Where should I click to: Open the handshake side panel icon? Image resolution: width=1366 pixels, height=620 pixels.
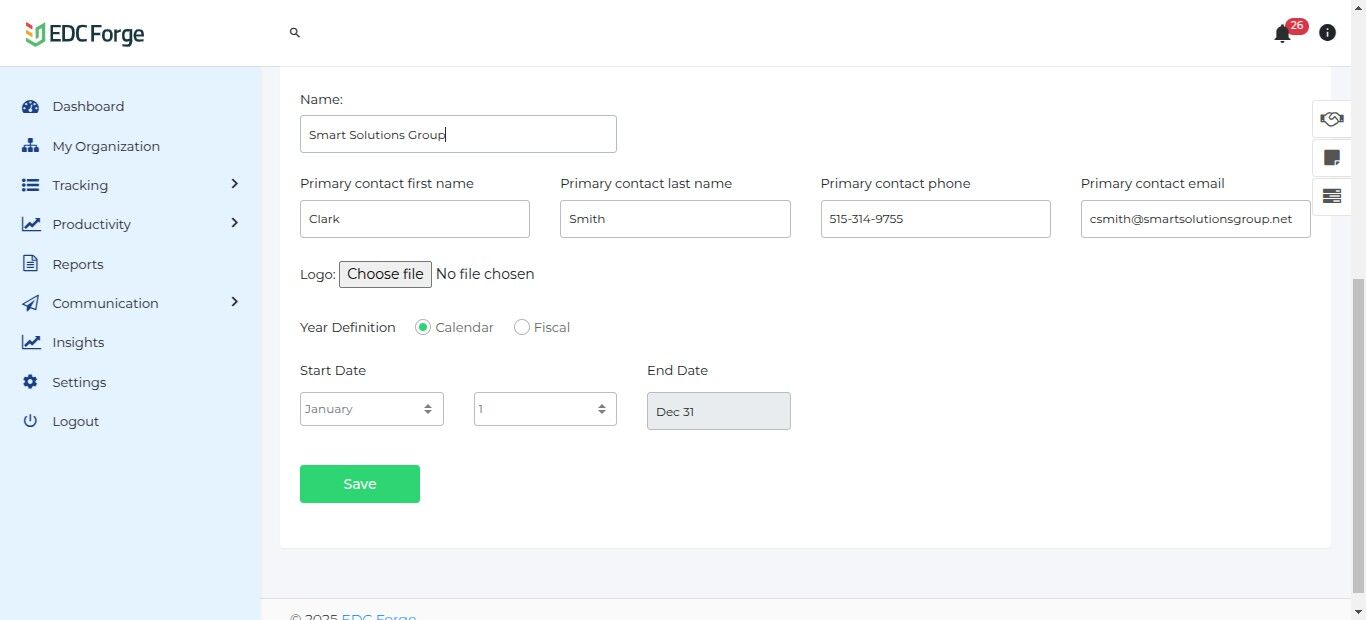pos(1331,119)
